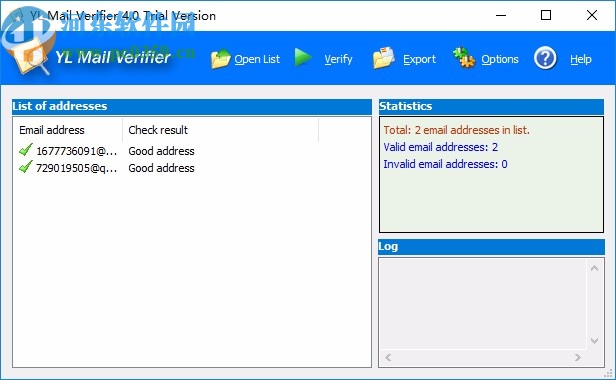Click inside the Log text area
This screenshot has width=616, height=380.
(483, 303)
